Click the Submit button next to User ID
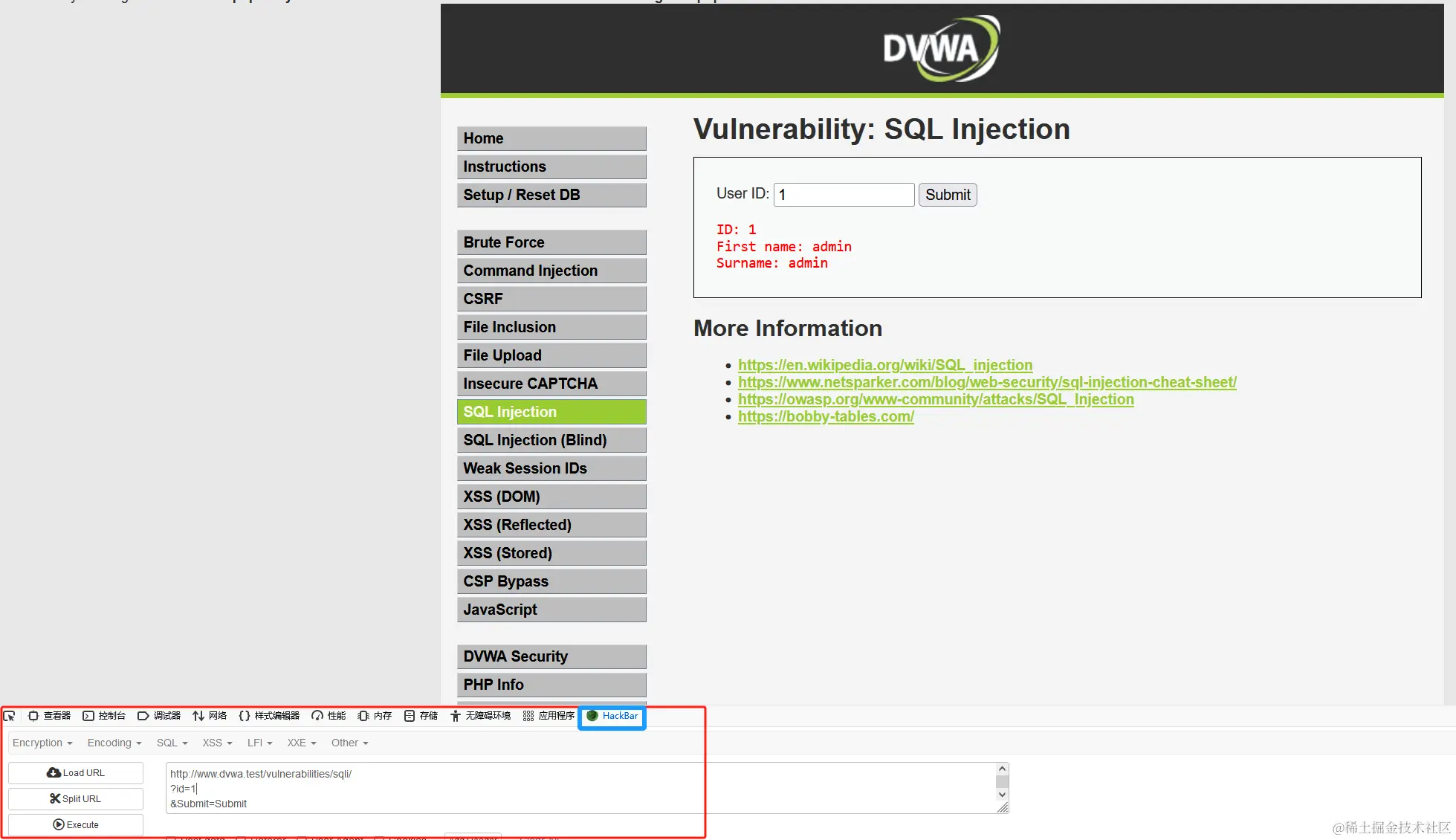 [x=947, y=195]
